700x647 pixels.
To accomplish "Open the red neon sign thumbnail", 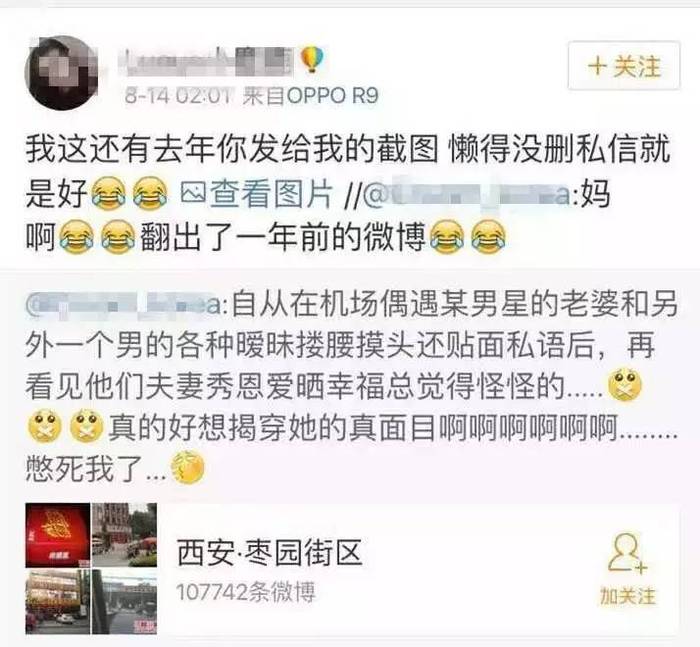I will point(58,535).
